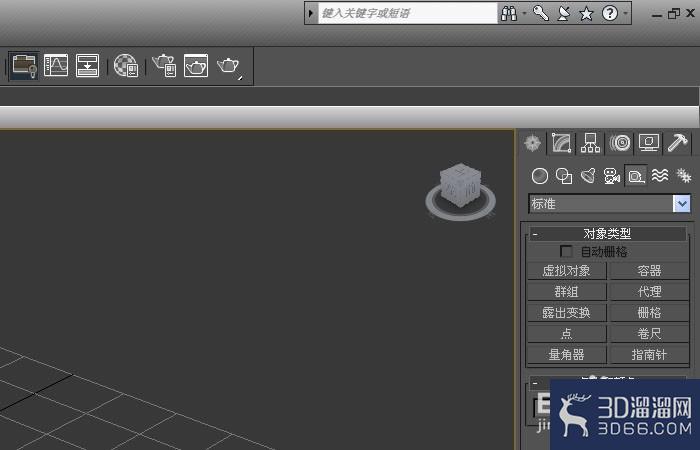Select the Shapes category icon
Image resolution: width=700 pixels, height=450 pixels.
click(x=564, y=176)
